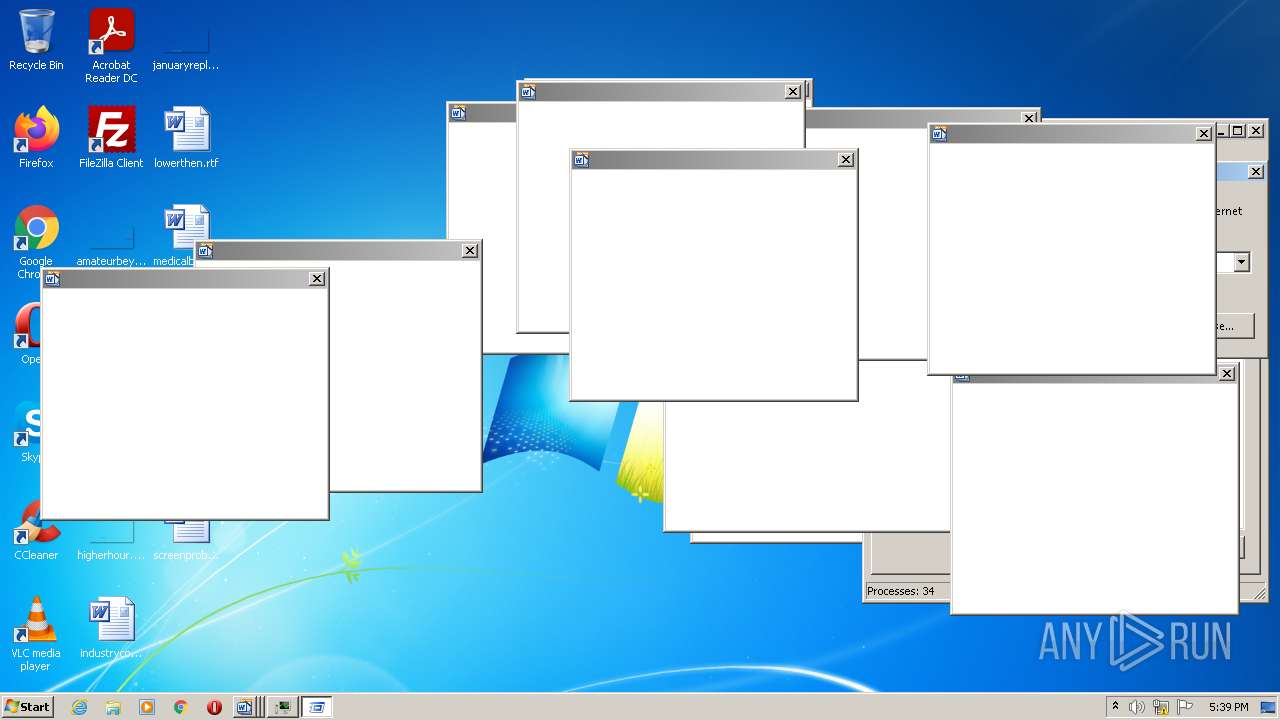This screenshot has width=1280, height=720.
Task: Open Opera from the taskbar
Action: pyautogui.click(x=214, y=707)
